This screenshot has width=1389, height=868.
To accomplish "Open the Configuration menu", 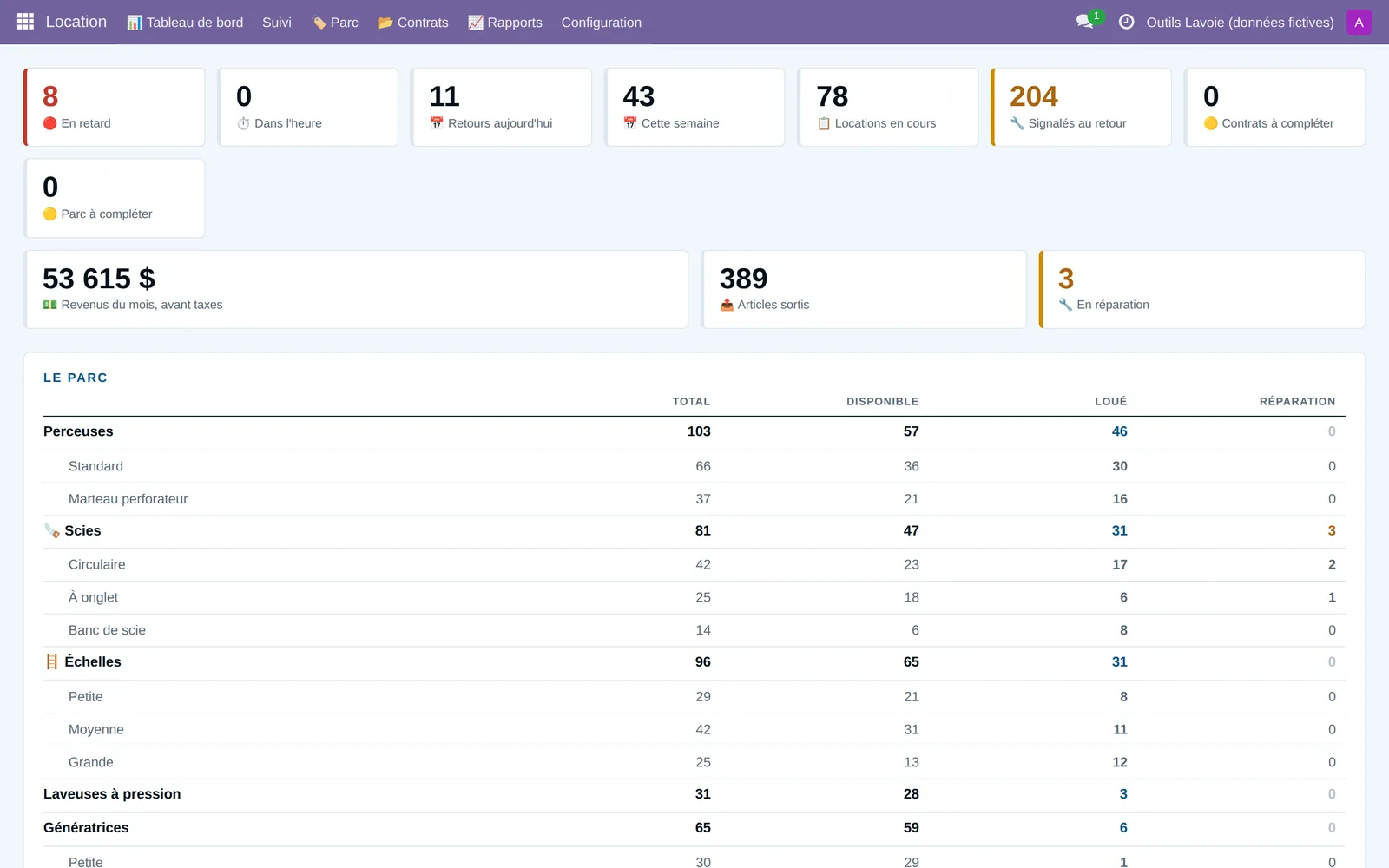I will click(x=602, y=23).
